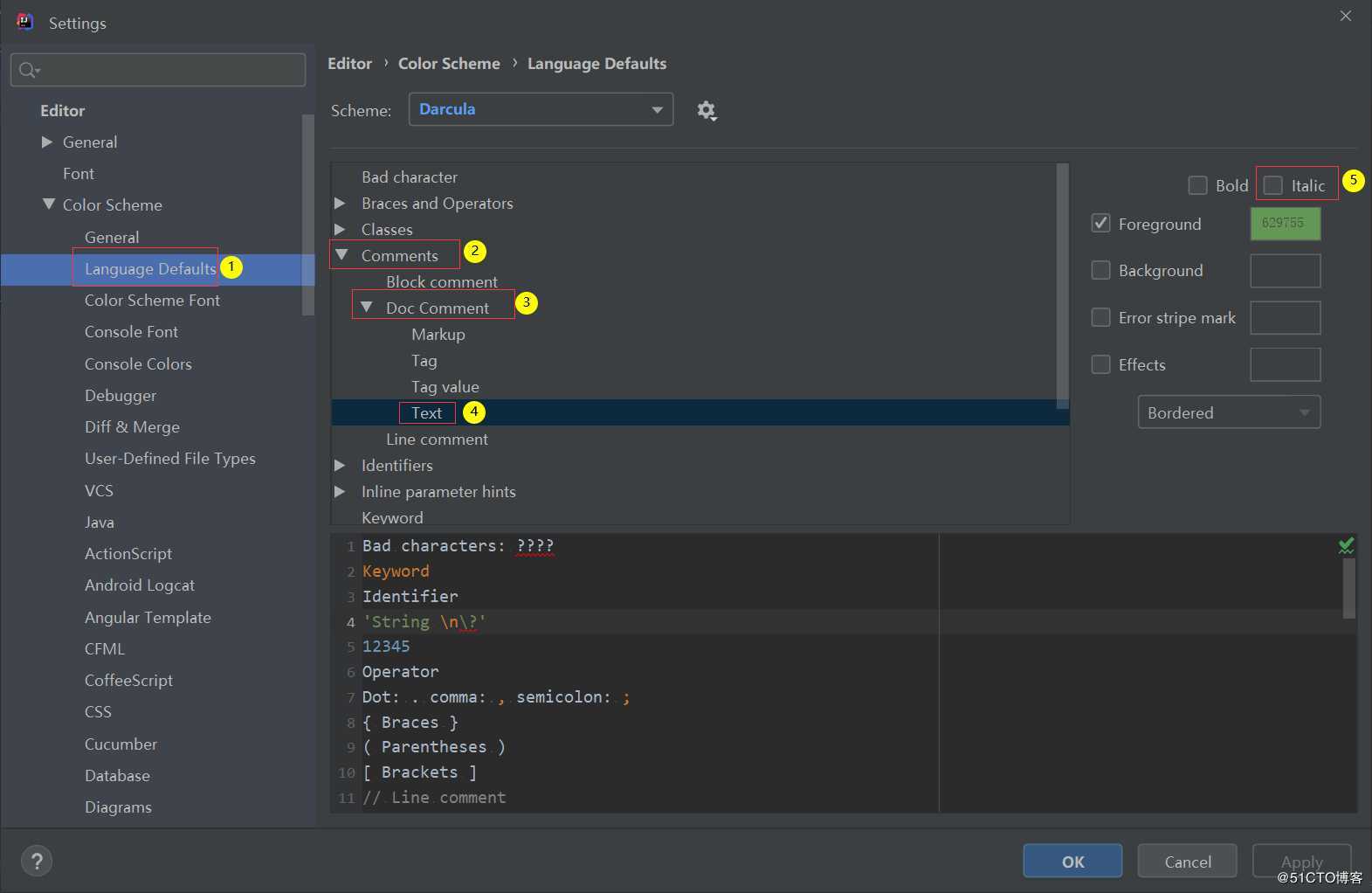Select Color Scheme Font item

pos(152,301)
